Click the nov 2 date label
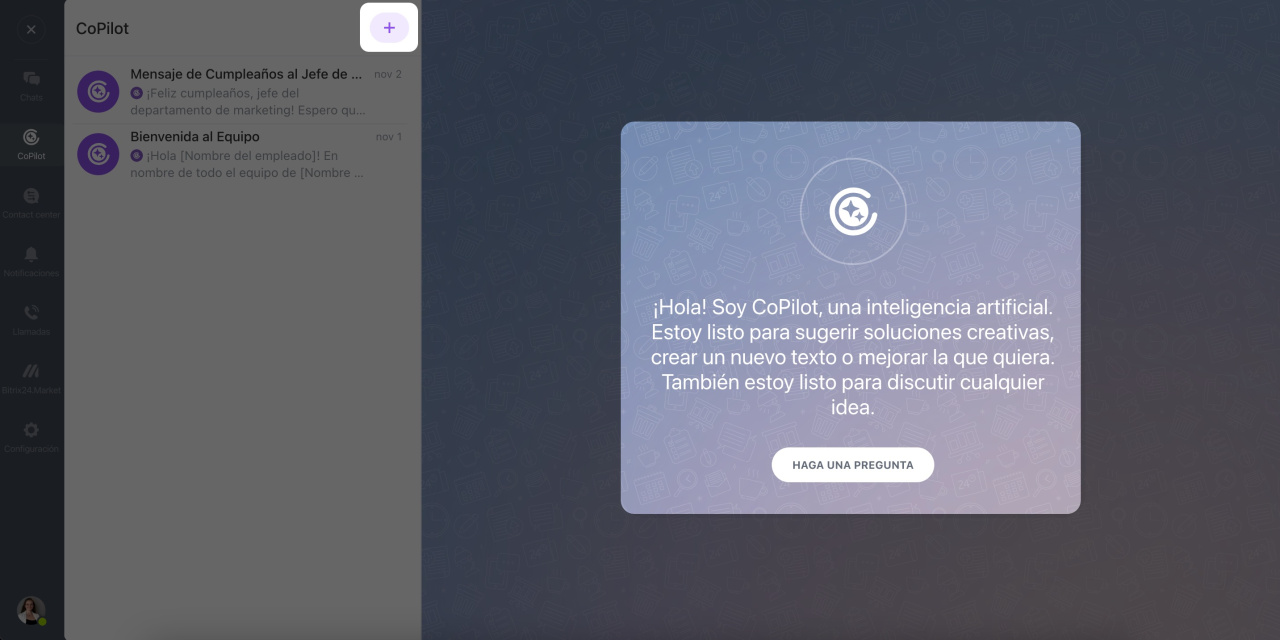The width and height of the screenshot is (1280, 640). click(388, 74)
